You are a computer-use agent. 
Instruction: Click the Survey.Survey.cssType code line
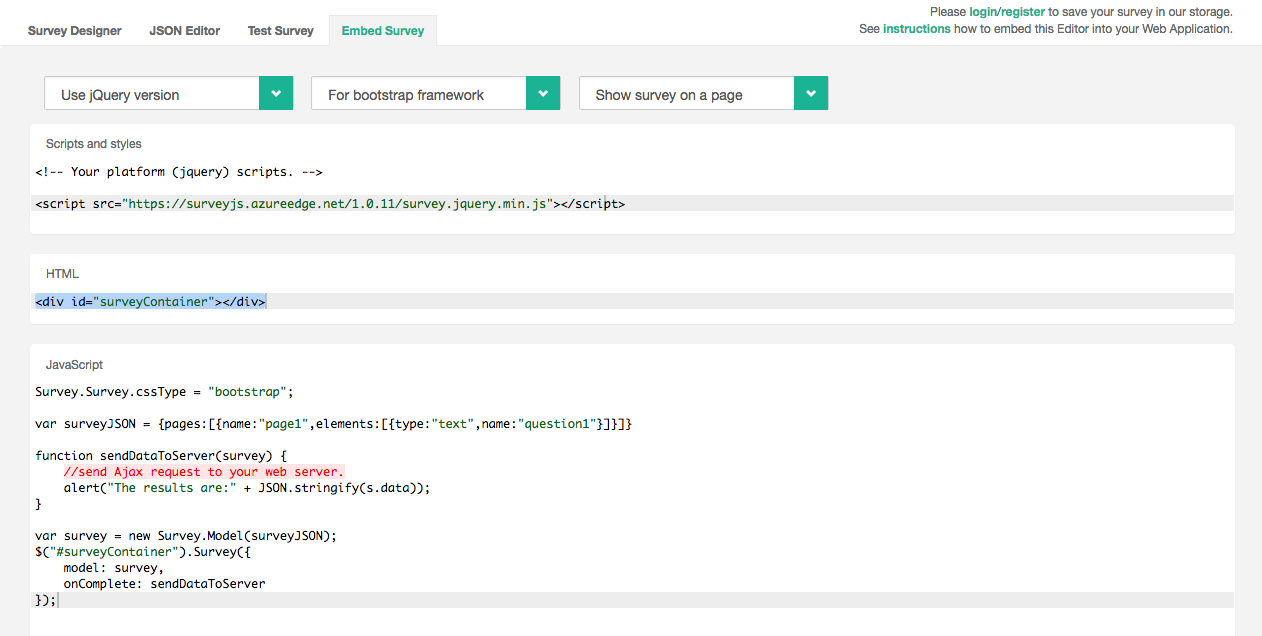tap(165, 392)
